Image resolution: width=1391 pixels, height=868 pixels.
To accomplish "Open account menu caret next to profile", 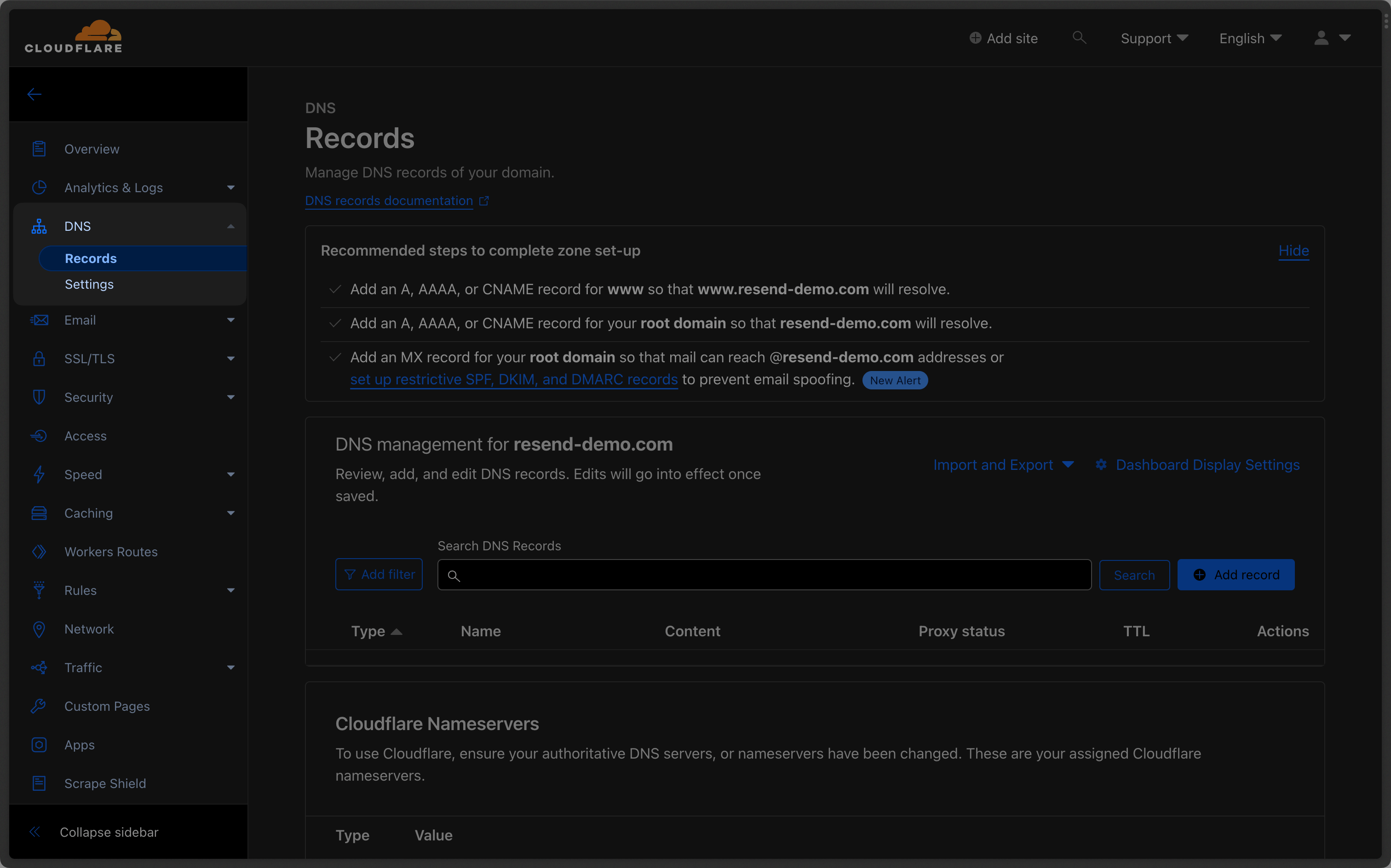I will [x=1345, y=38].
